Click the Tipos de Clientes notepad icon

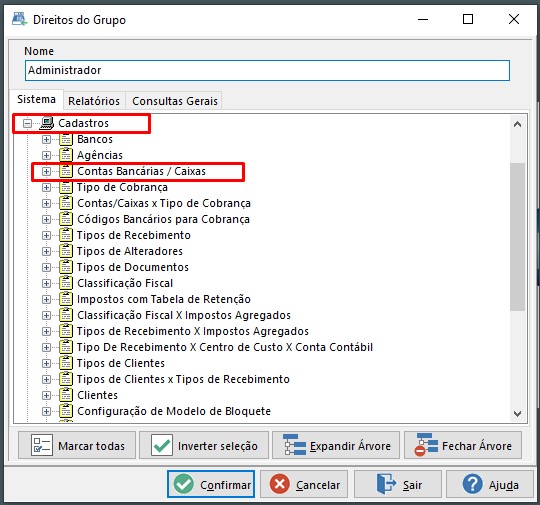[x=66, y=363]
